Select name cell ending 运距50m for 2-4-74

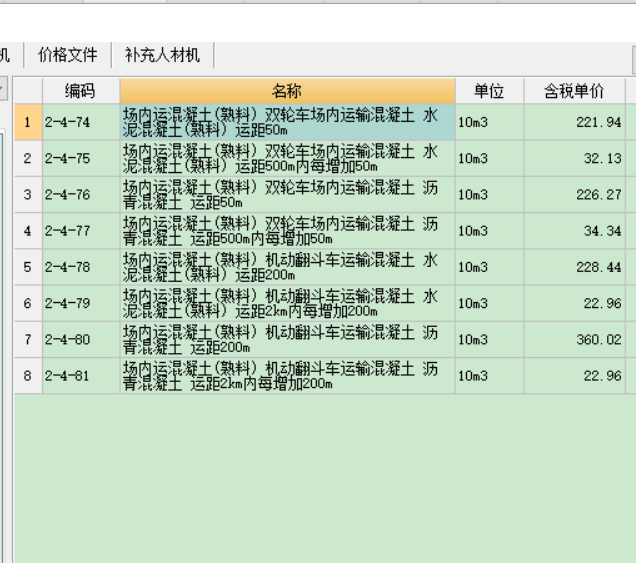click(x=288, y=122)
